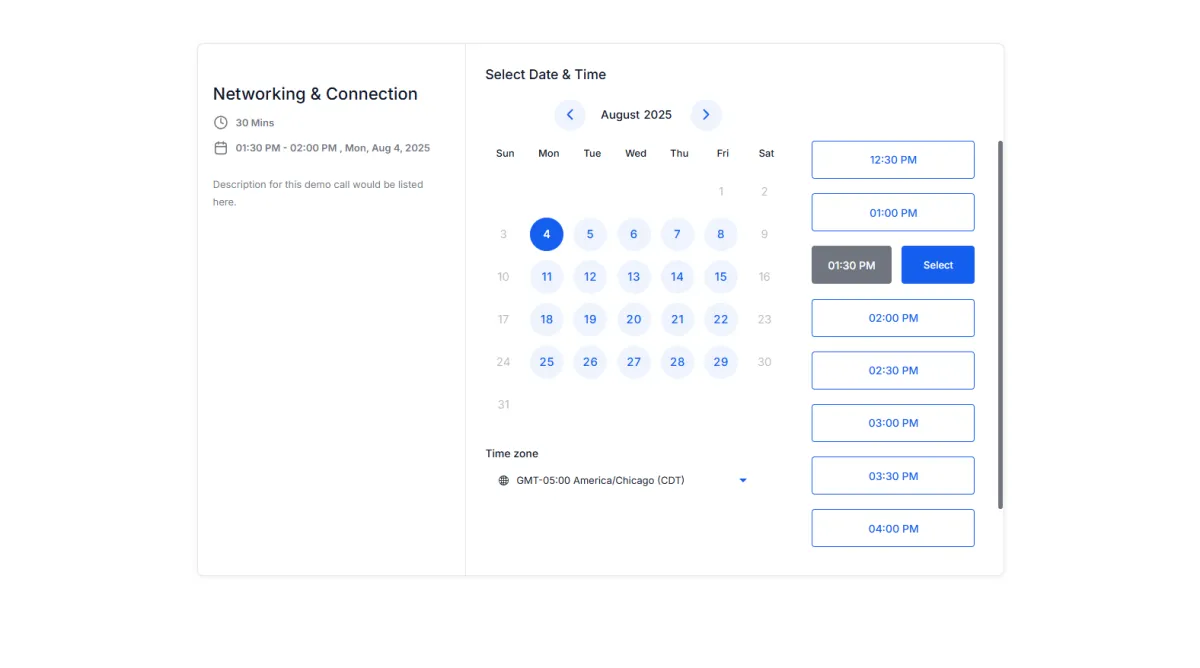This screenshot has width=1200, height=668.
Task: Choose the 01:00 PM time slot
Action: (x=893, y=213)
